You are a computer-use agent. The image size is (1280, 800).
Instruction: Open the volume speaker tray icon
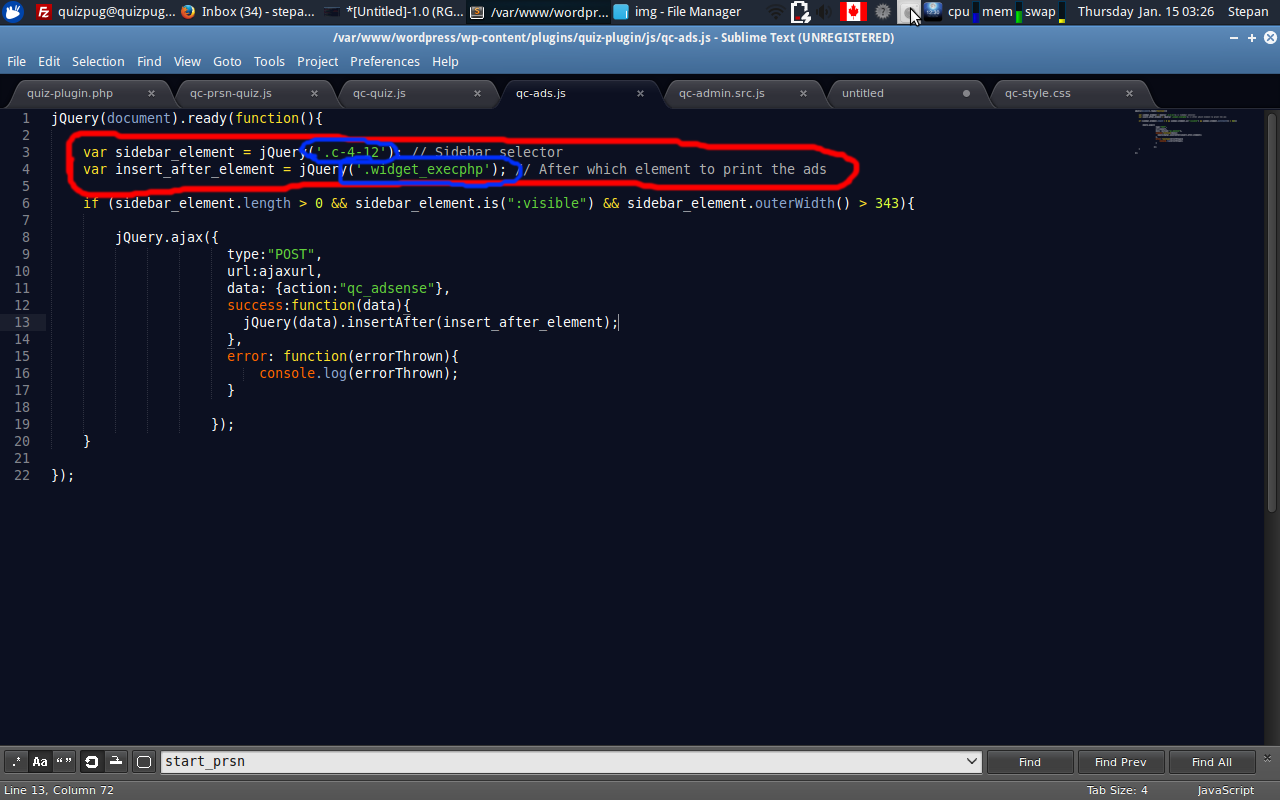coord(825,12)
